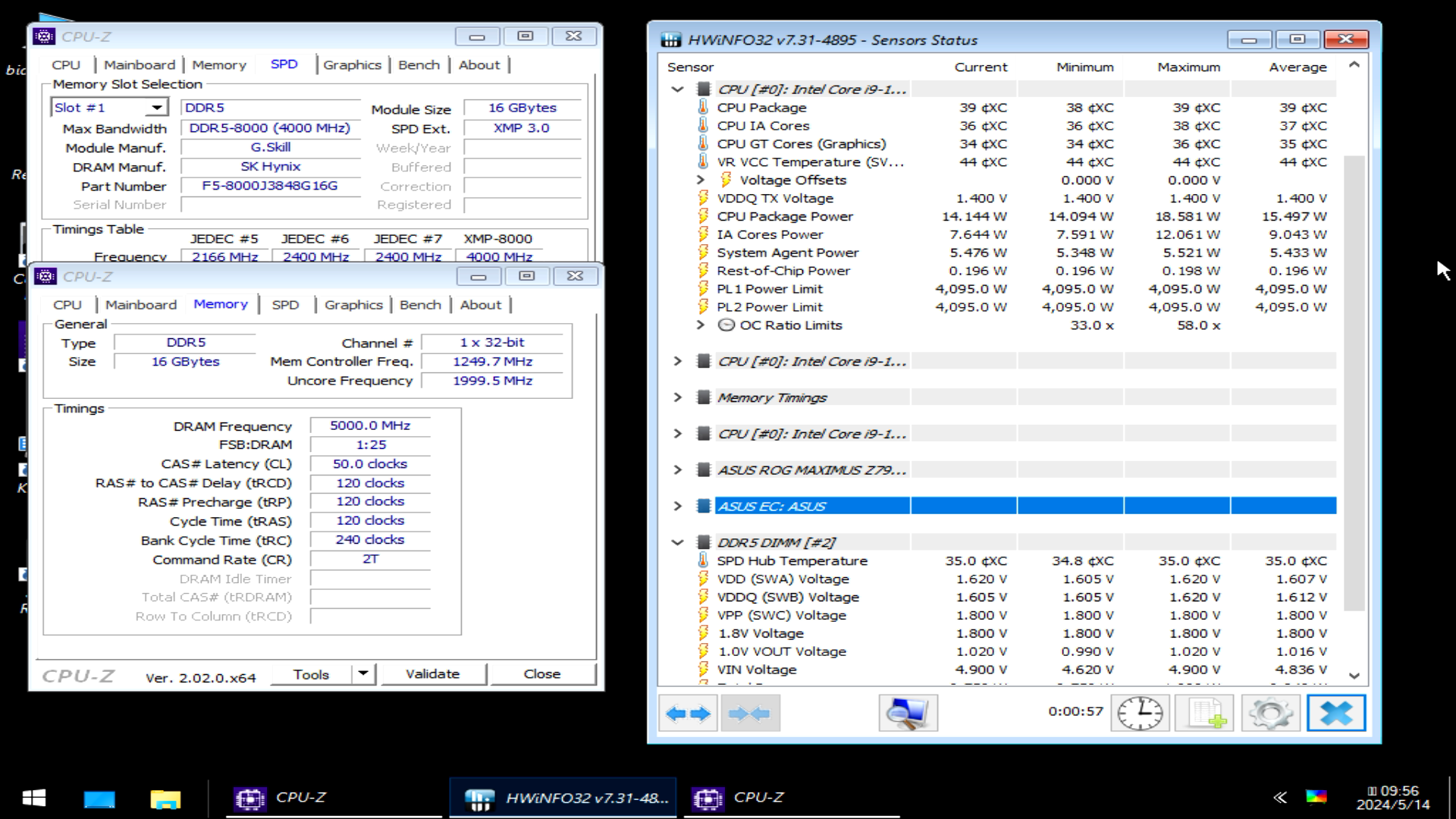Expand the Memory Timings sensor group
1456x819 pixels.
point(678,397)
